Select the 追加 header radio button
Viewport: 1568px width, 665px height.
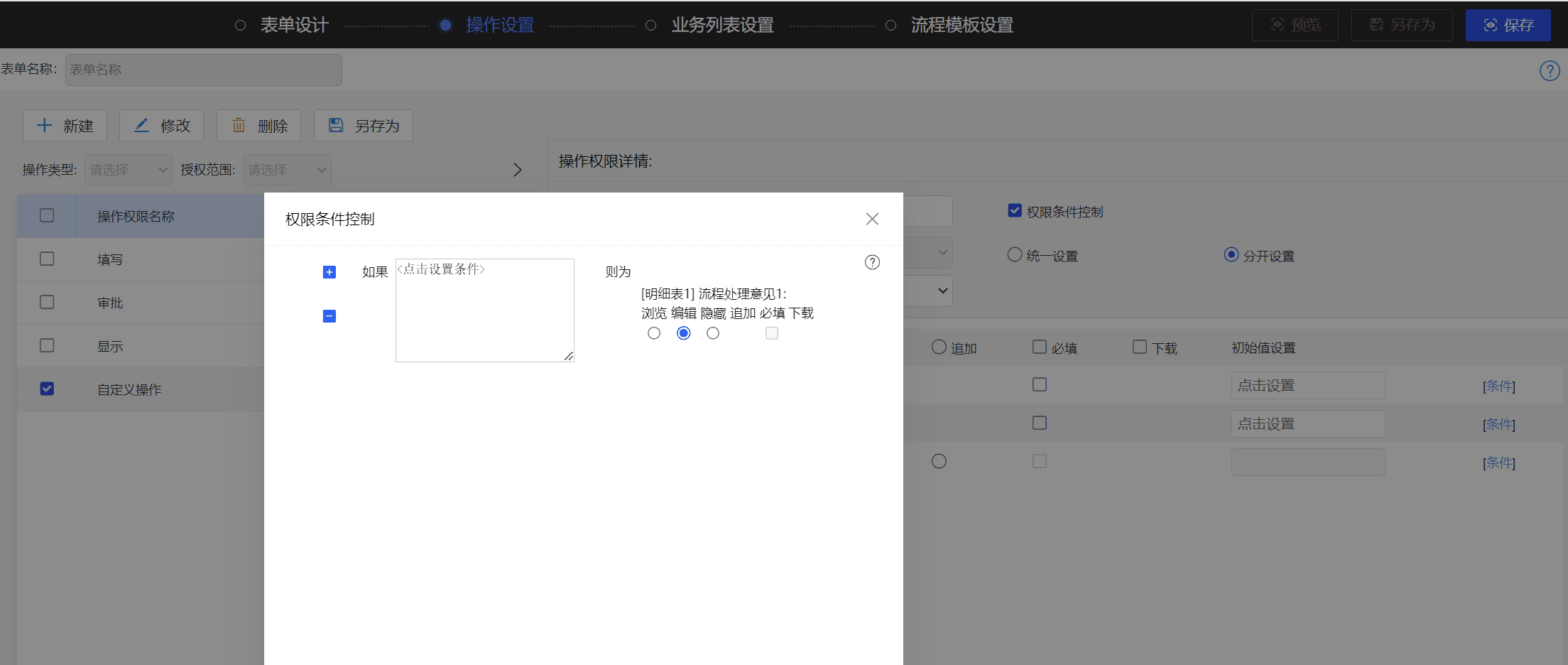click(939, 347)
